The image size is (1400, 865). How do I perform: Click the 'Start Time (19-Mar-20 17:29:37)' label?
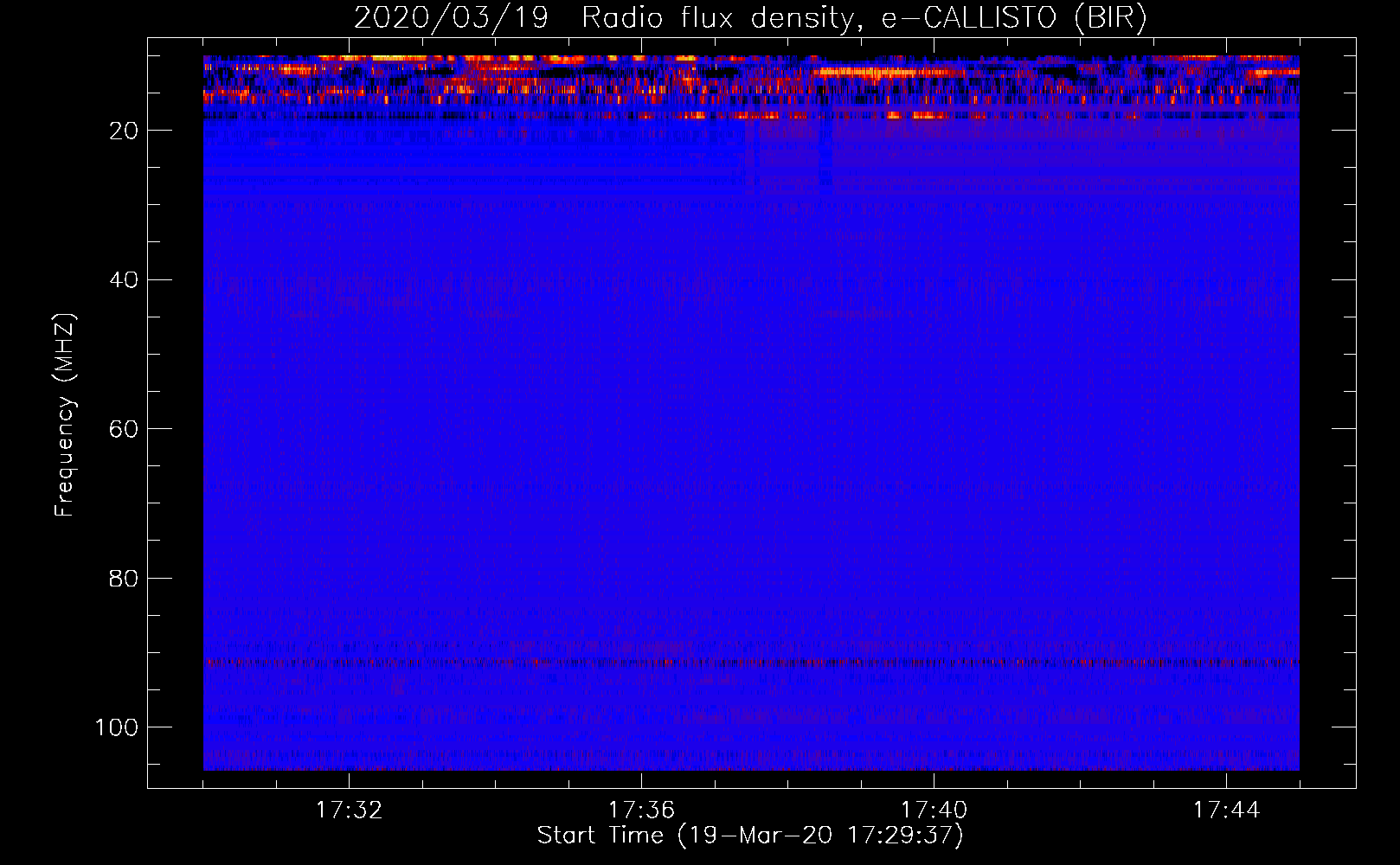coord(750,836)
